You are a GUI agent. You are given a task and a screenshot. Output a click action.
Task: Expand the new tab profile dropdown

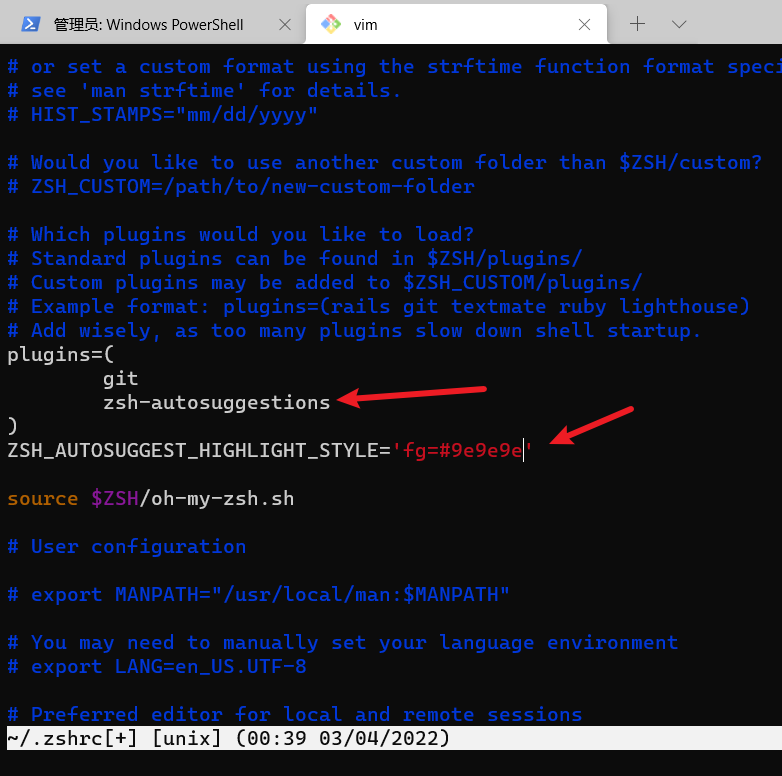pyautogui.click(x=679, y=24)
